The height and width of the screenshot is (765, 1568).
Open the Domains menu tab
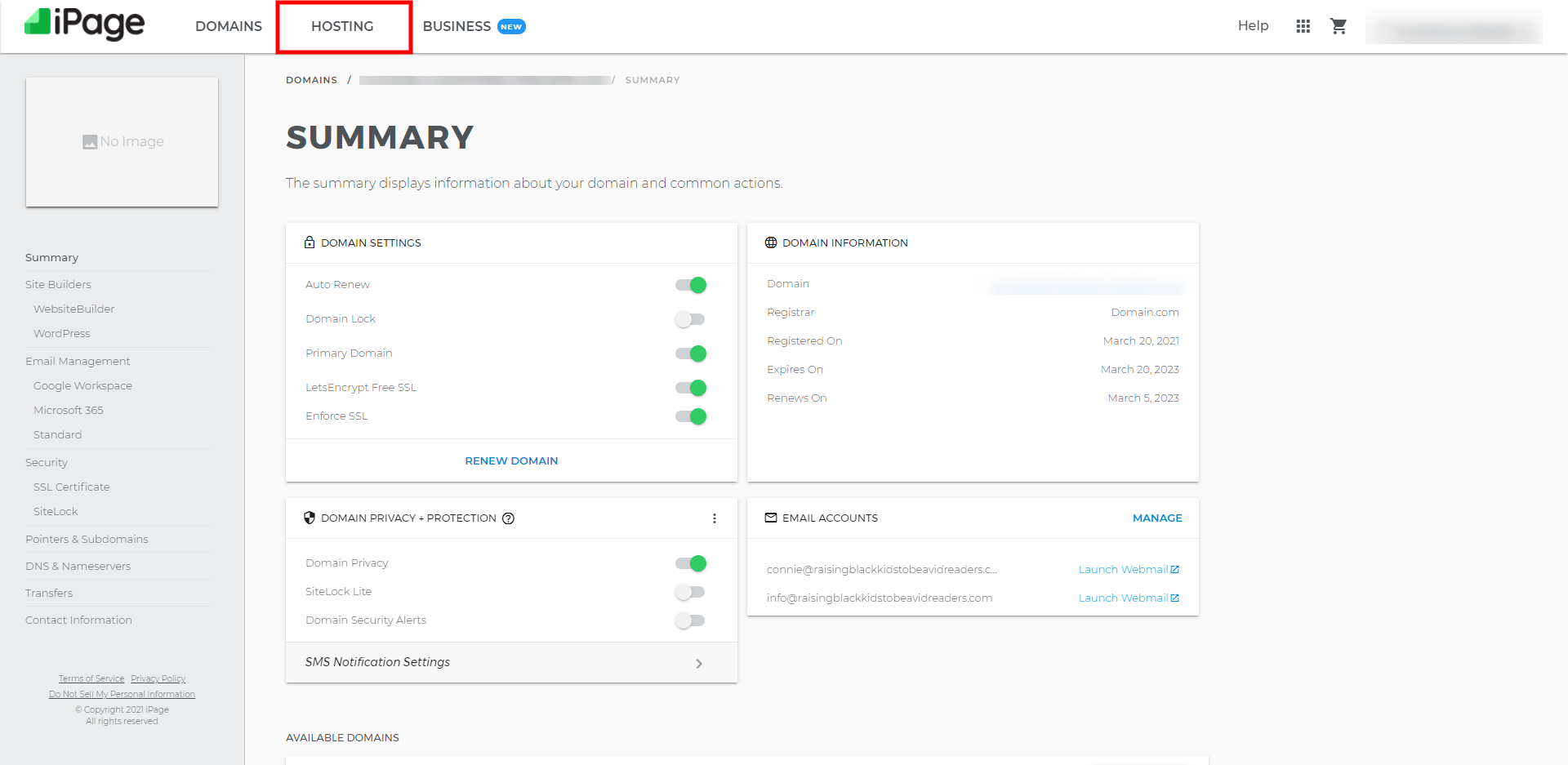[229, 26]
